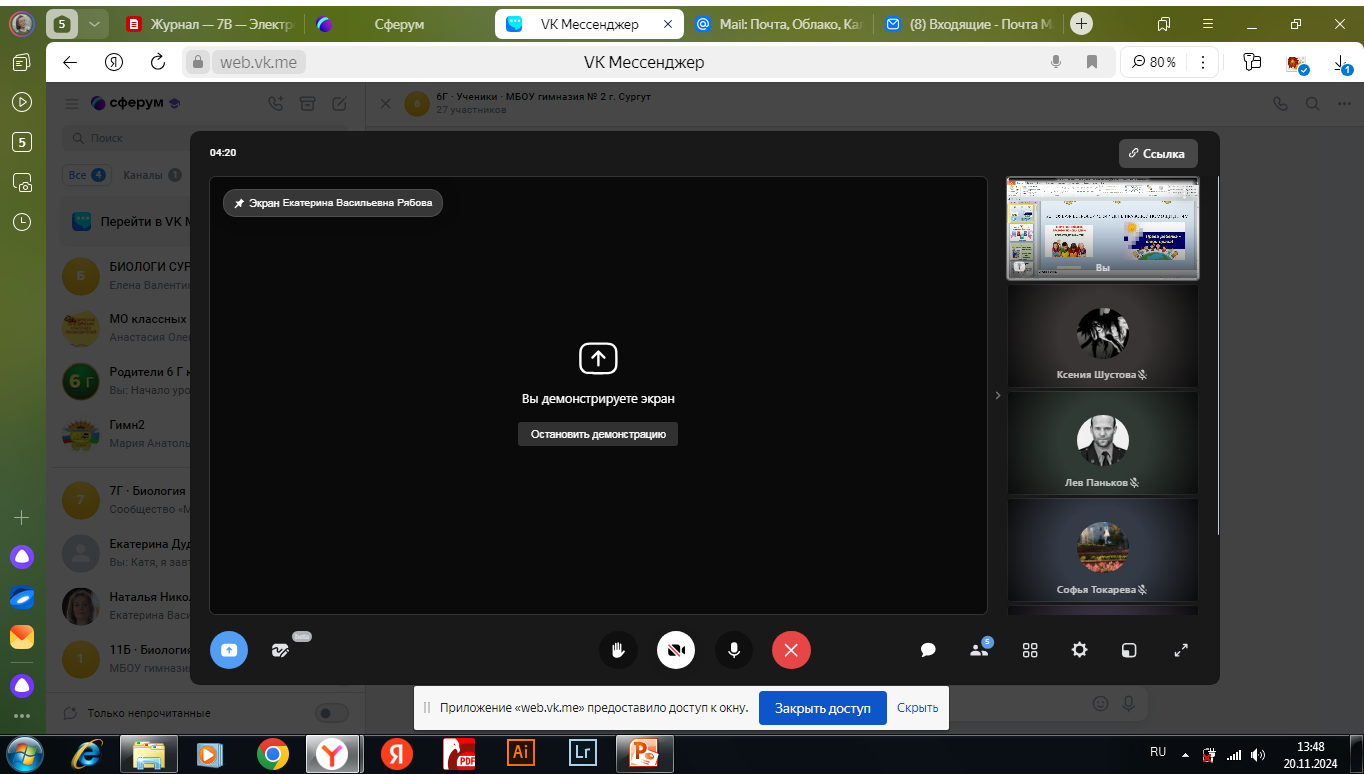Open the 80% zoom indicator

(1154, 62)
